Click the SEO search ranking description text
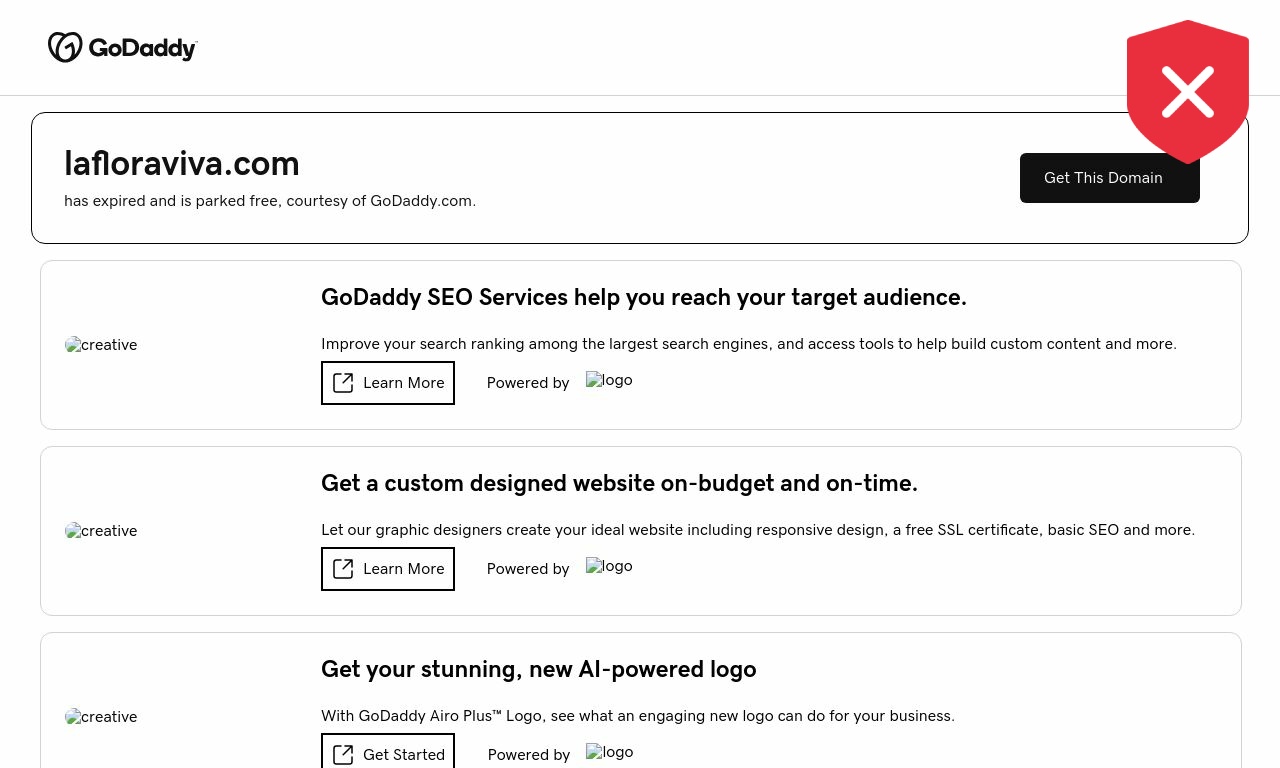 point(748,344)
